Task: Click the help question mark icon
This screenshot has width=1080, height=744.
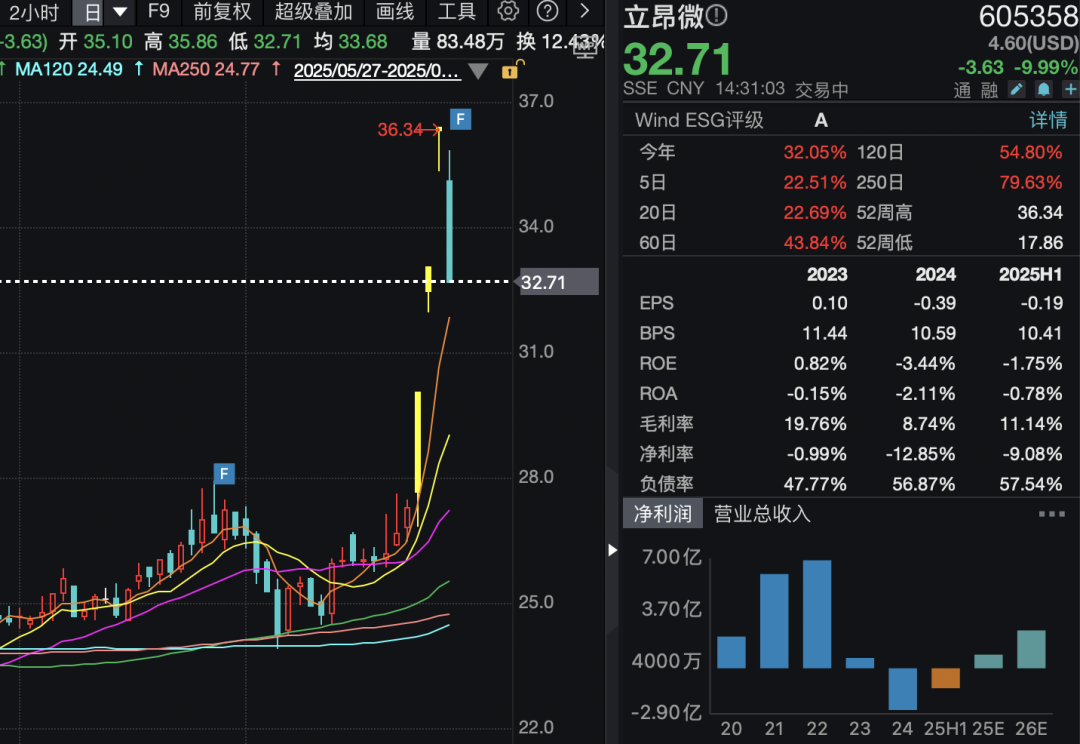Action: click(547, 12)
